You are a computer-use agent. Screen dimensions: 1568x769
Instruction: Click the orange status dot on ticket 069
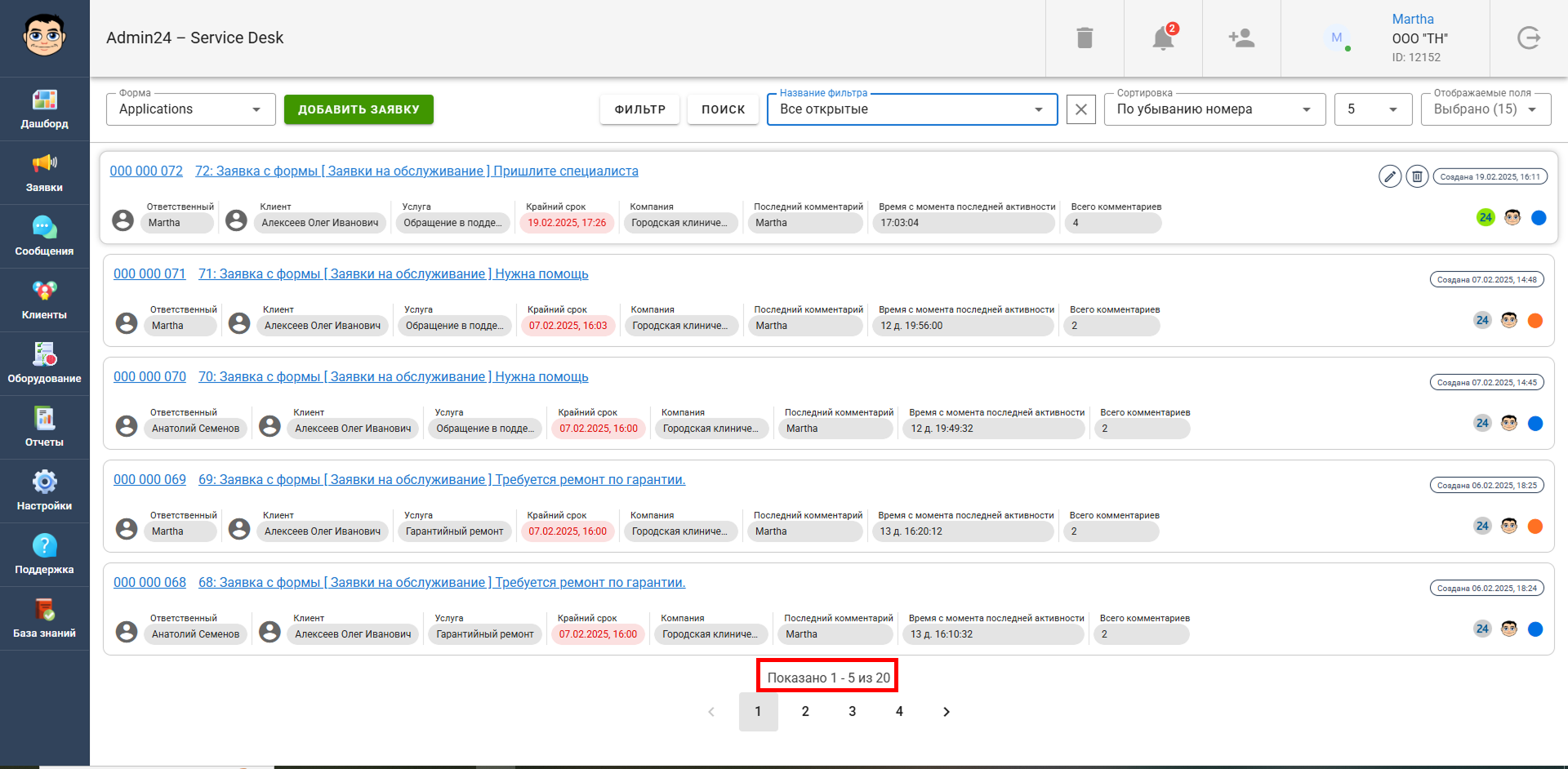(1535, 526)
